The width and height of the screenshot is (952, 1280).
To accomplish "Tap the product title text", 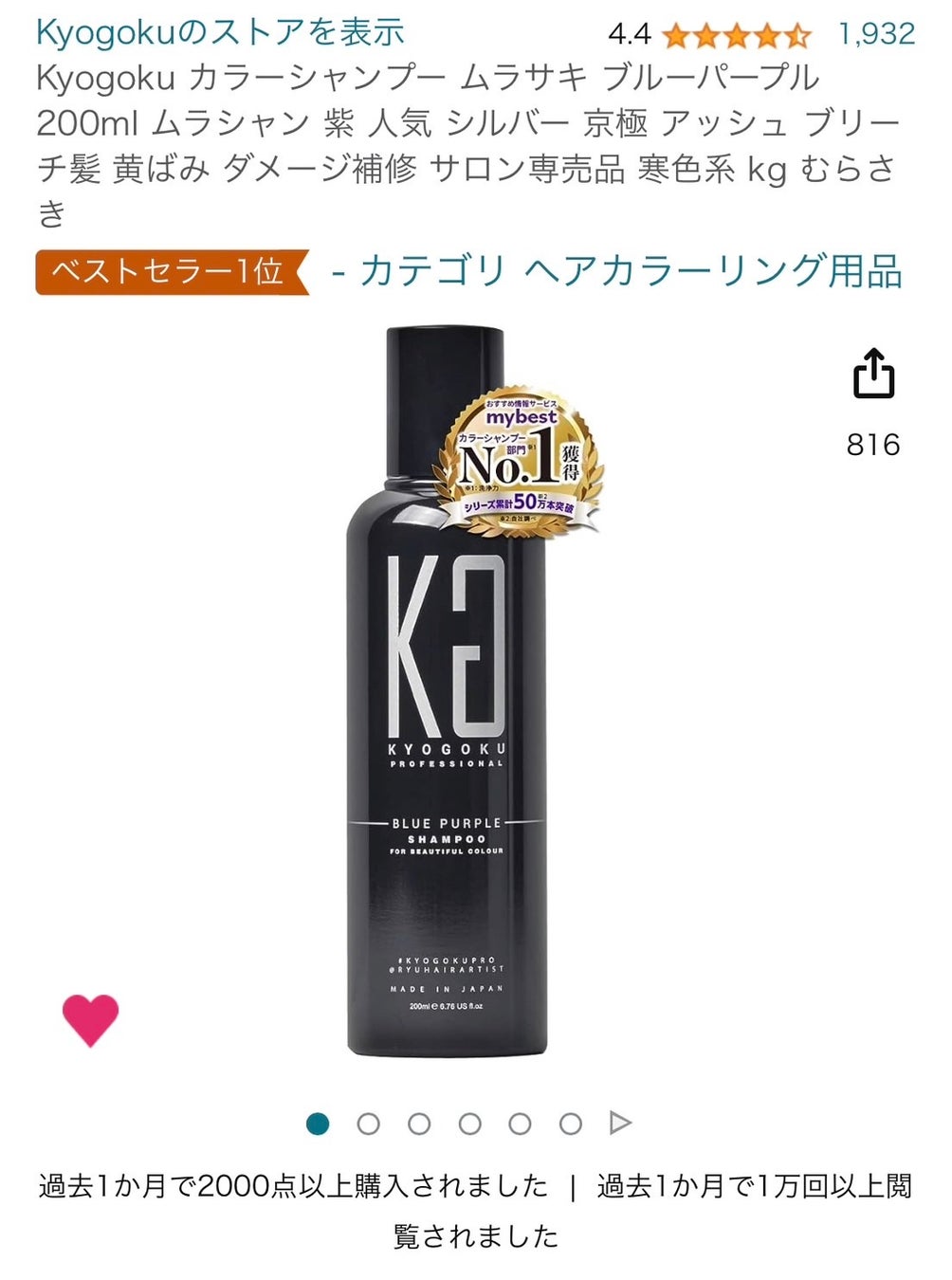I will [468, 145].
